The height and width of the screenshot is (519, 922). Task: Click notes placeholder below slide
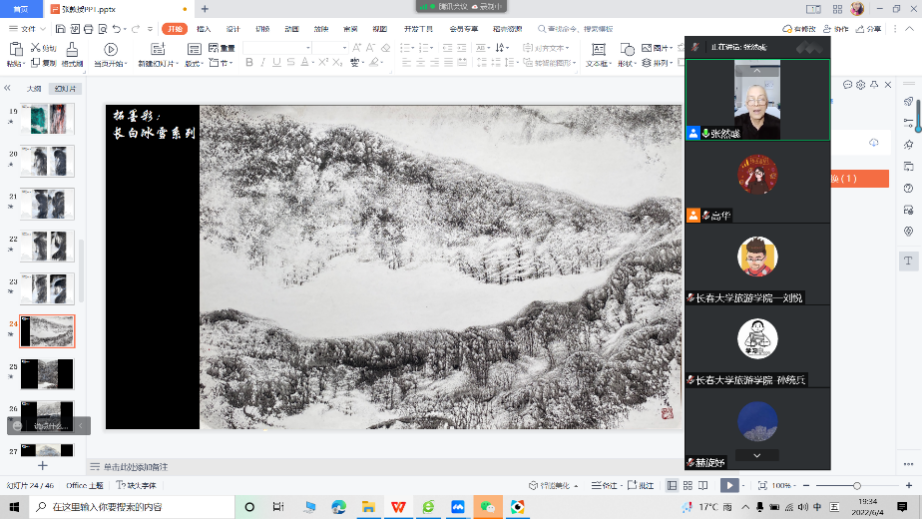coord(136,467)
